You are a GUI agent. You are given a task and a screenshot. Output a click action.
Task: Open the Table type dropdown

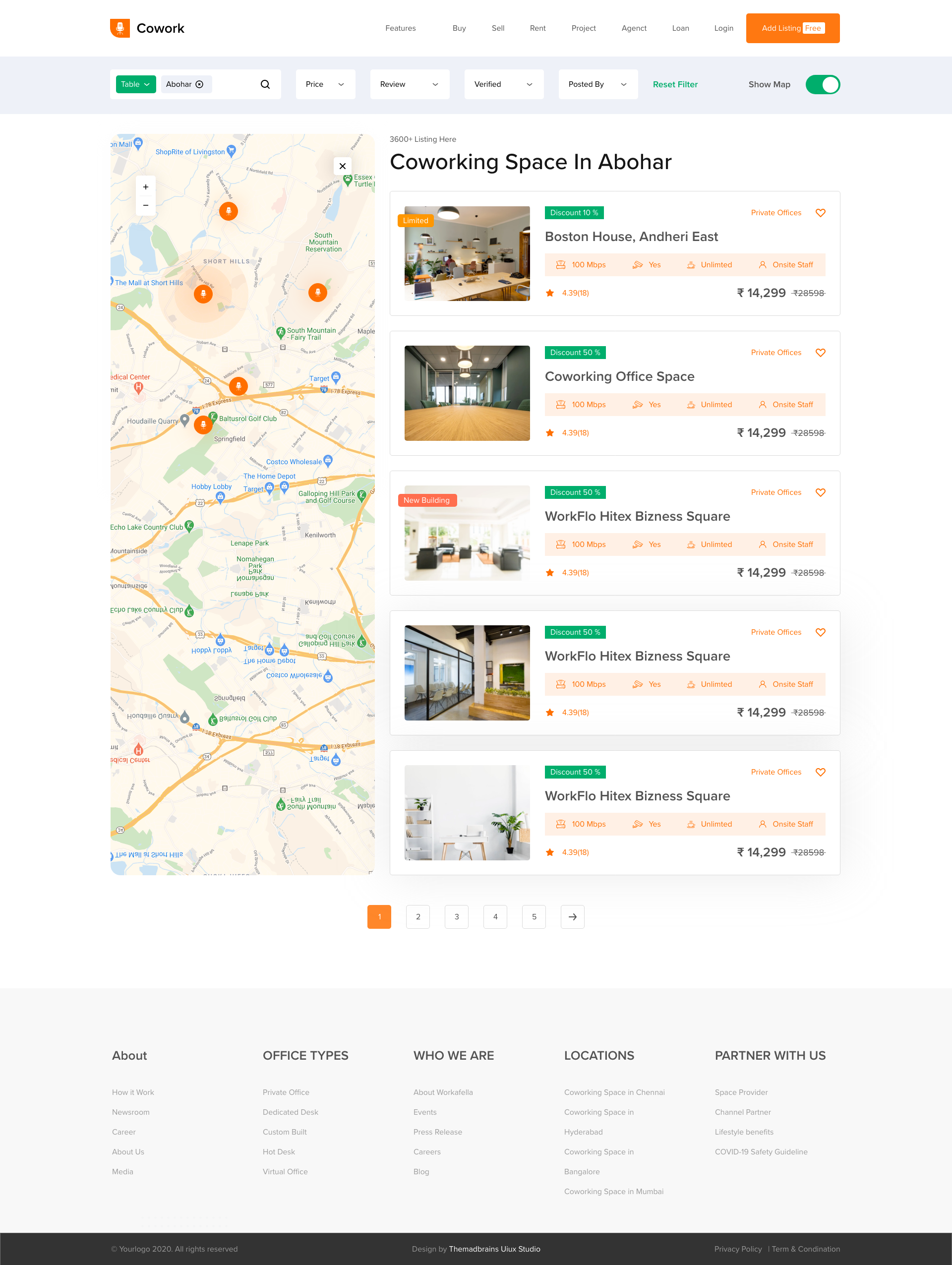point(135,85)
